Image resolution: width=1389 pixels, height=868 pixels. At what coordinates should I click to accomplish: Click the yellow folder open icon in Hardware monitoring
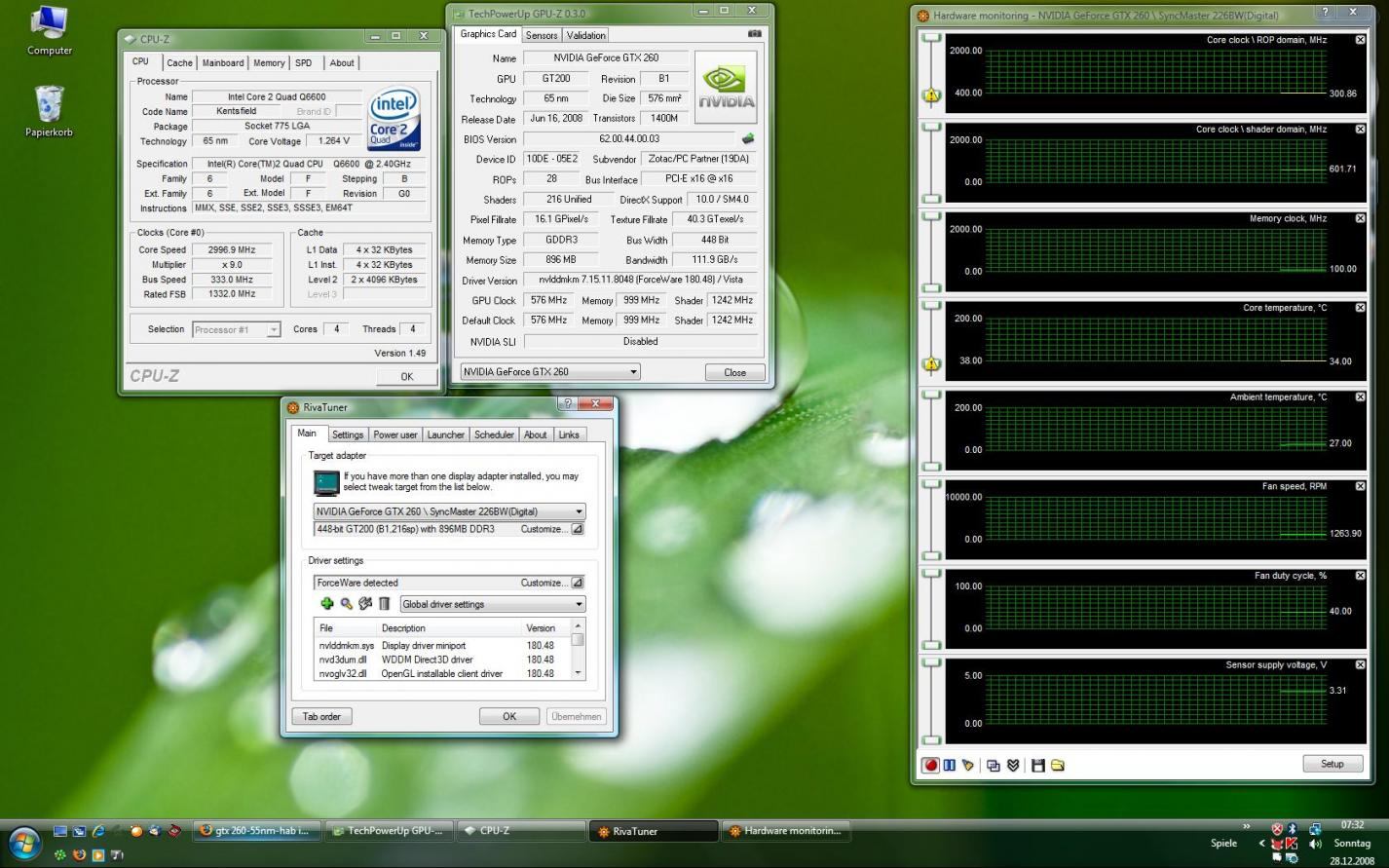pyautogui.click(x=1057, y=766)
